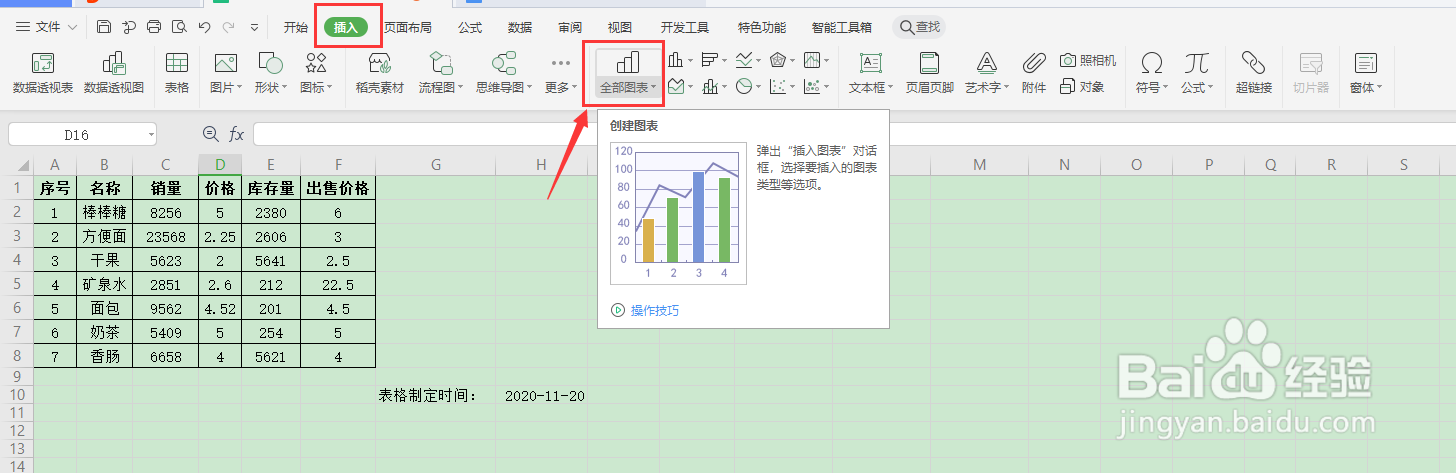The image size is (1456, 473).
Task: Insert a table with 表格 icon
Action: coord(177,73)
